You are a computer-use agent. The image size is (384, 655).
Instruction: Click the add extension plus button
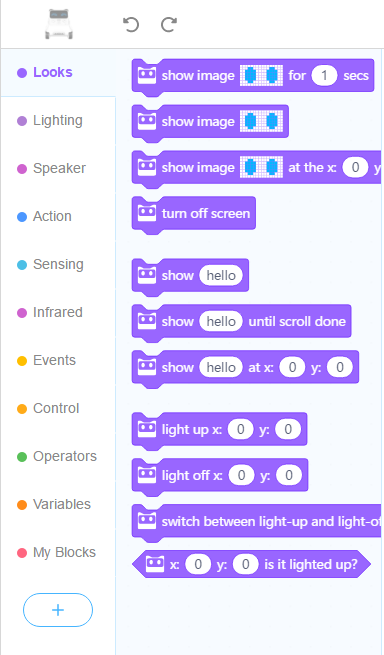[58, 610]
